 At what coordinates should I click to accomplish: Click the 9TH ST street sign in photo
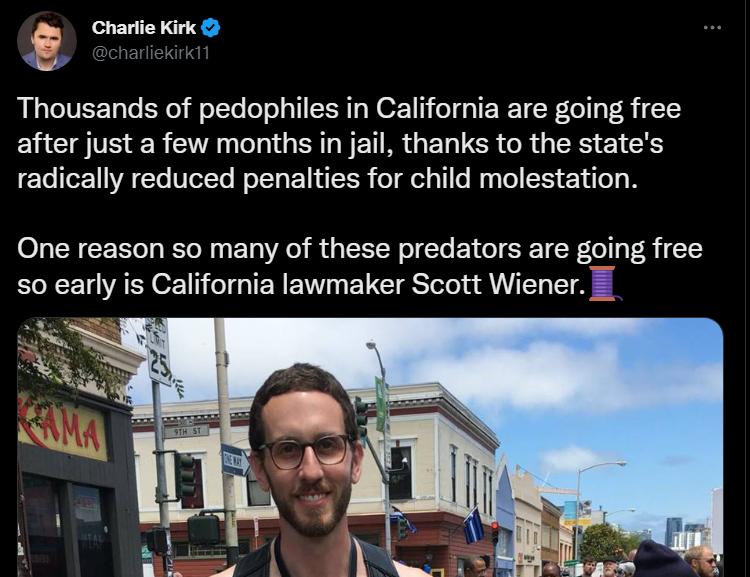tap(187, 431)
